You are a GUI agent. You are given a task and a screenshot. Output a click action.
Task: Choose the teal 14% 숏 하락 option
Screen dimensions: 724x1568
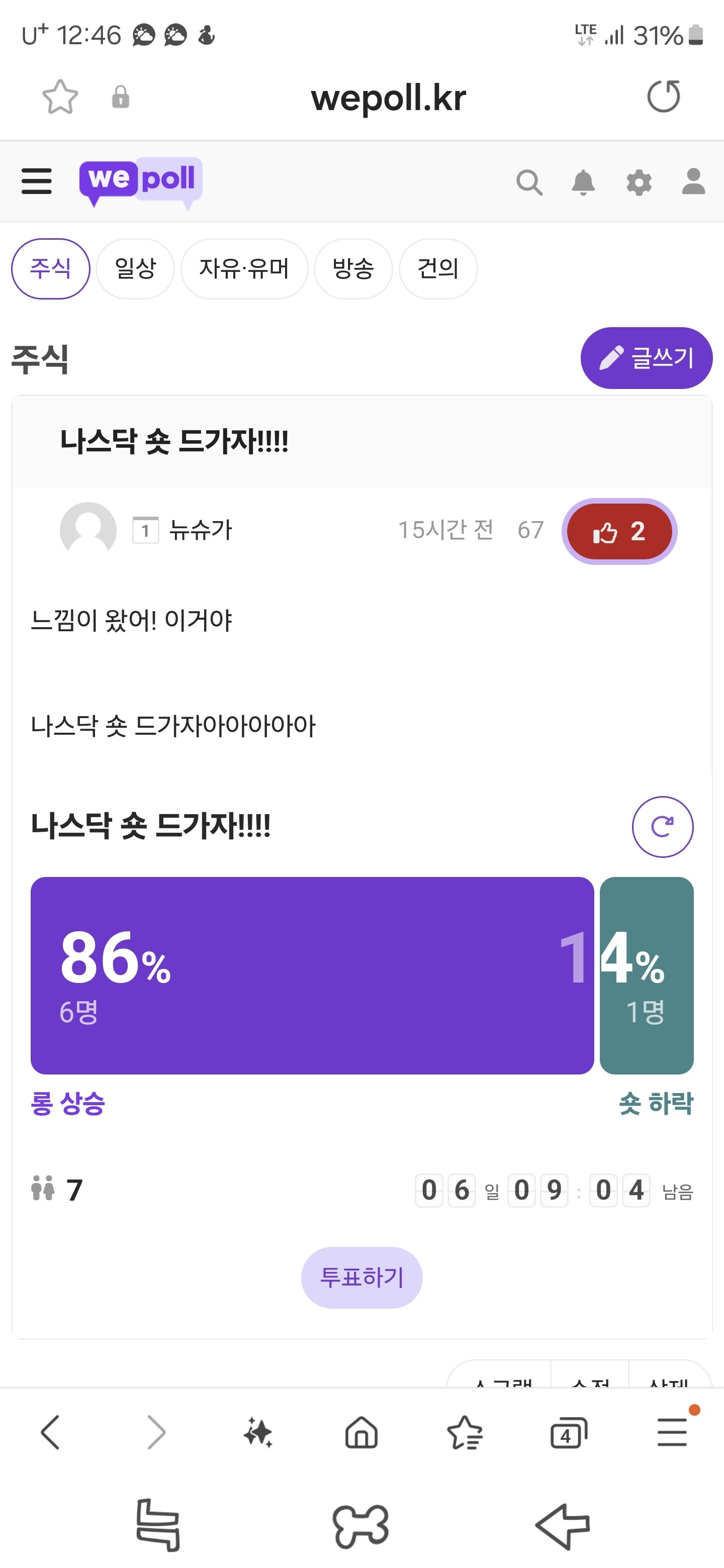pyautogui.click(x=647, y=975)
